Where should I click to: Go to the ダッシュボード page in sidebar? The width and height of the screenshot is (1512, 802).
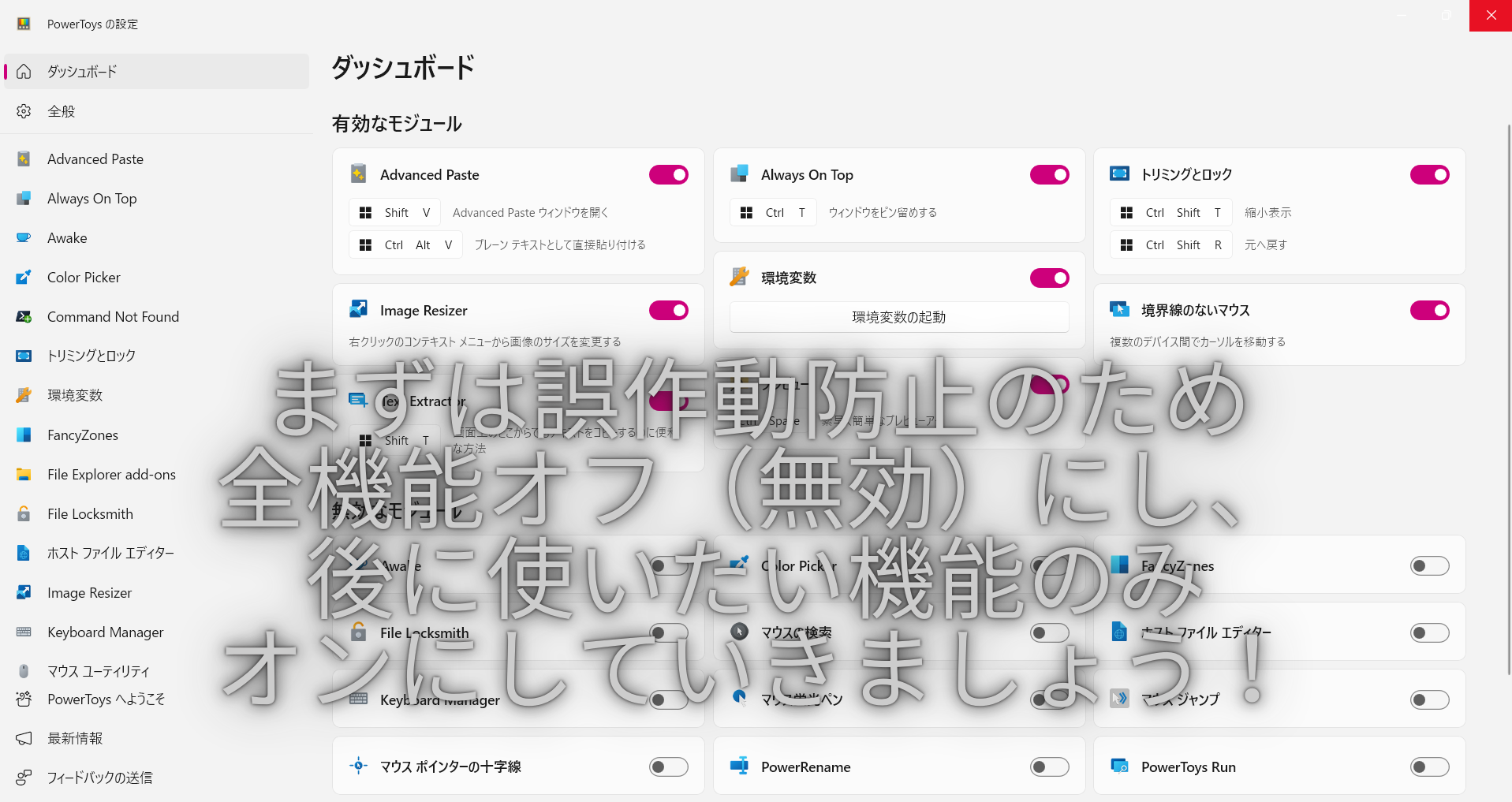tap(156, 72)
